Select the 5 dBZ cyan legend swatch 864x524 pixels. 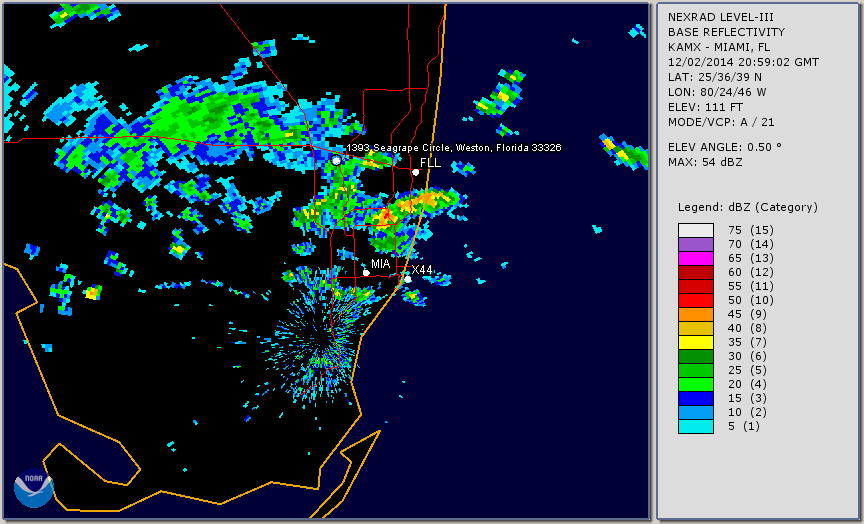696,426
